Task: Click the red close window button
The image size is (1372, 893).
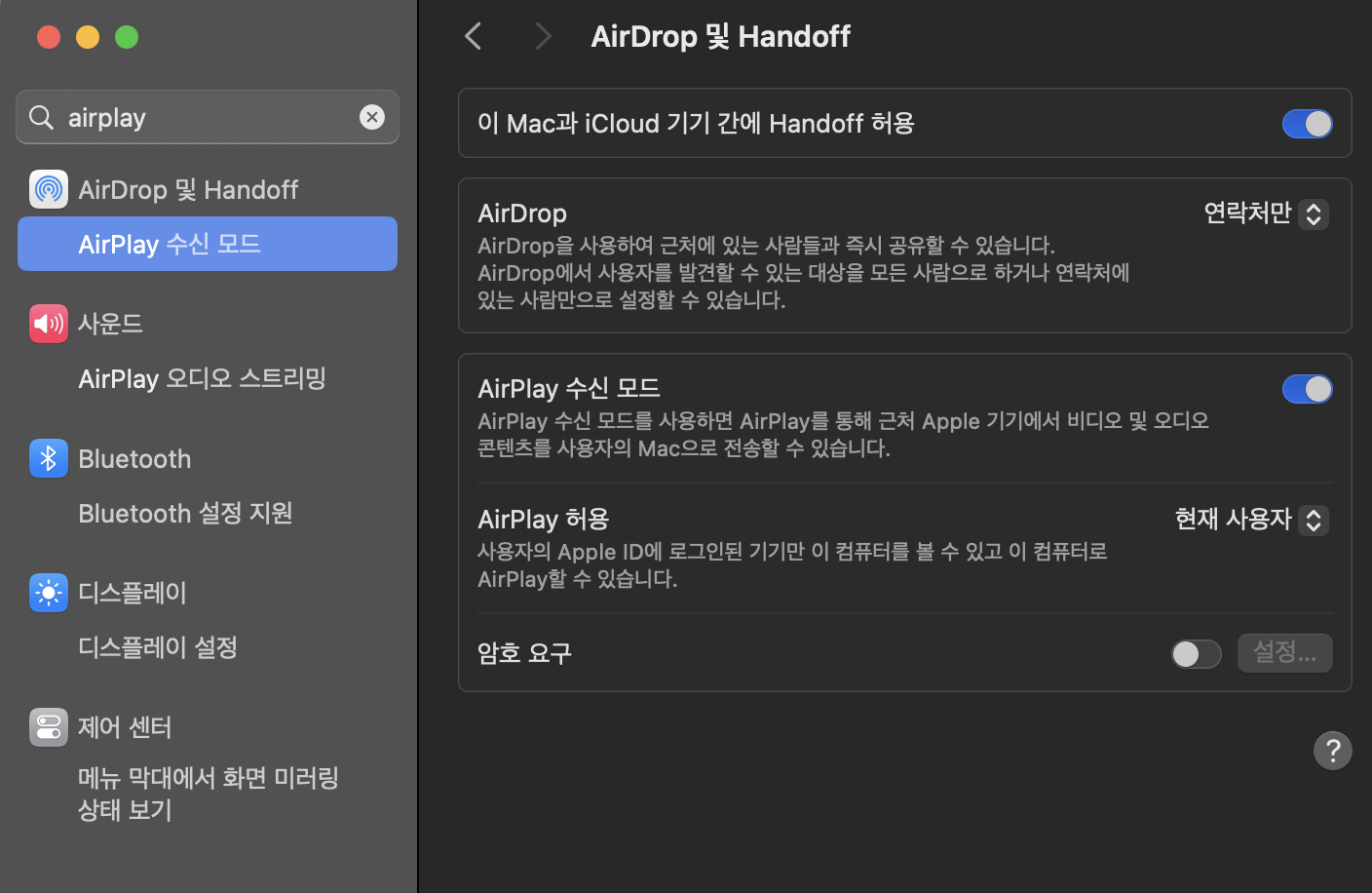Action: point(49,37)
